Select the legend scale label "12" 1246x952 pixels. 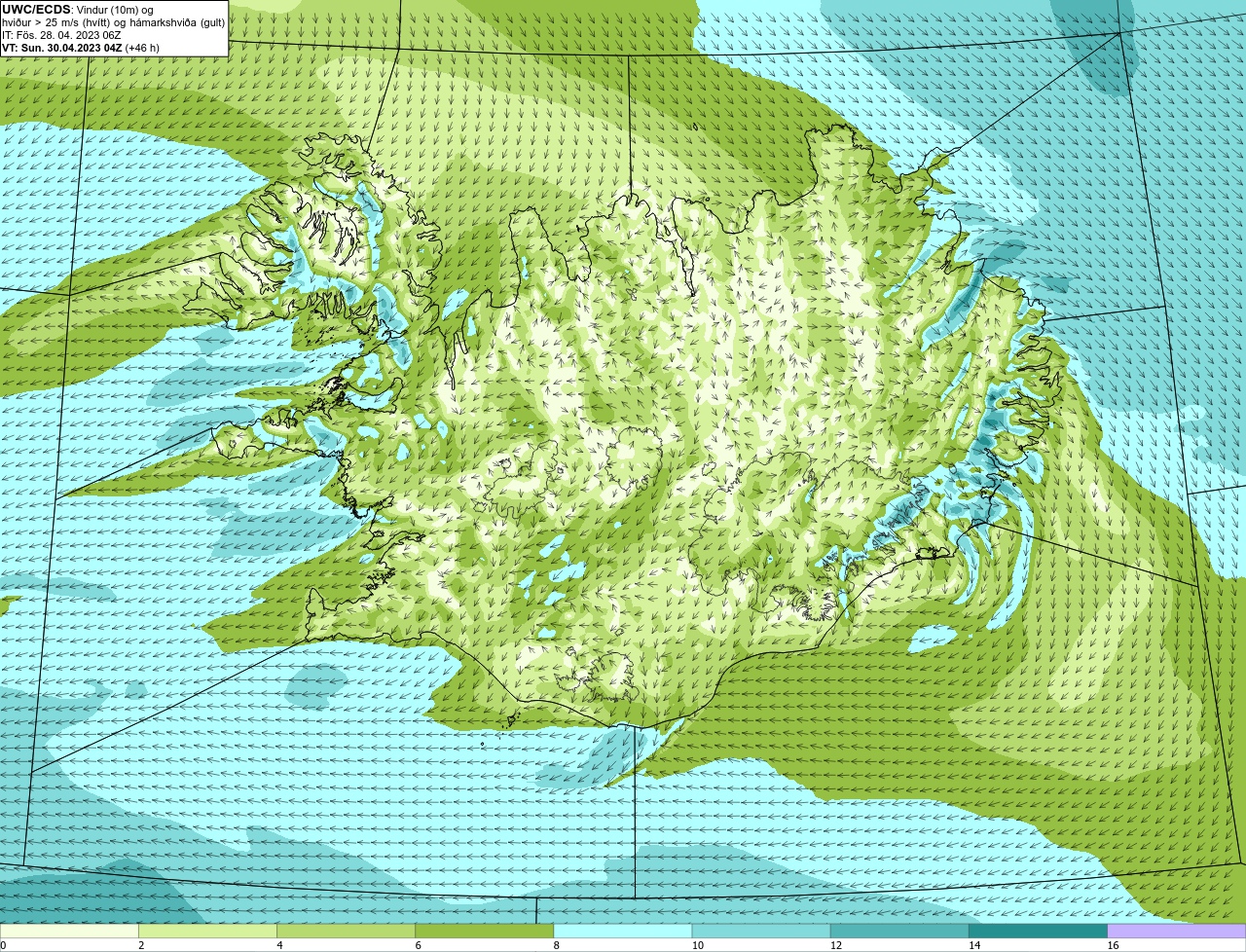click(836, 945)
